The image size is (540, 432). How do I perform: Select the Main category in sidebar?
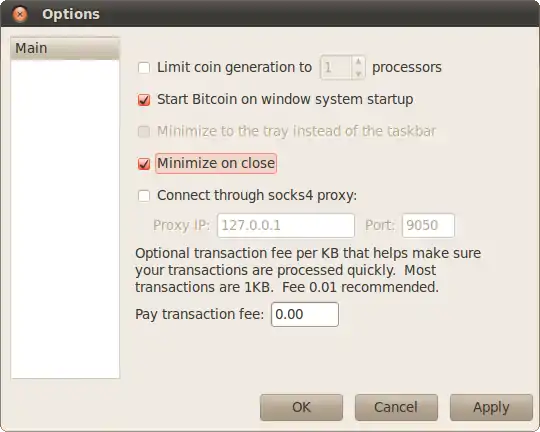[x=65, y=48]
